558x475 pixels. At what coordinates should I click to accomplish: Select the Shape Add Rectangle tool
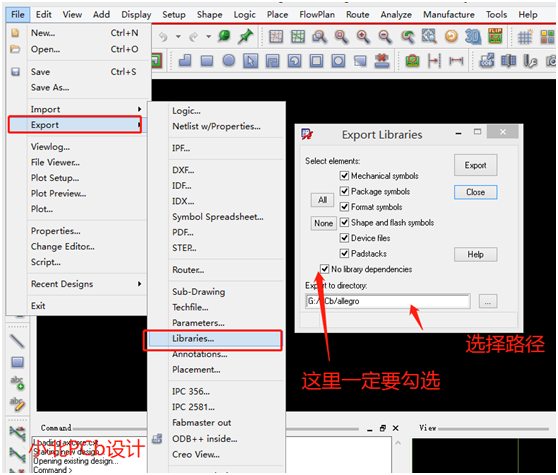pos(207,61)
